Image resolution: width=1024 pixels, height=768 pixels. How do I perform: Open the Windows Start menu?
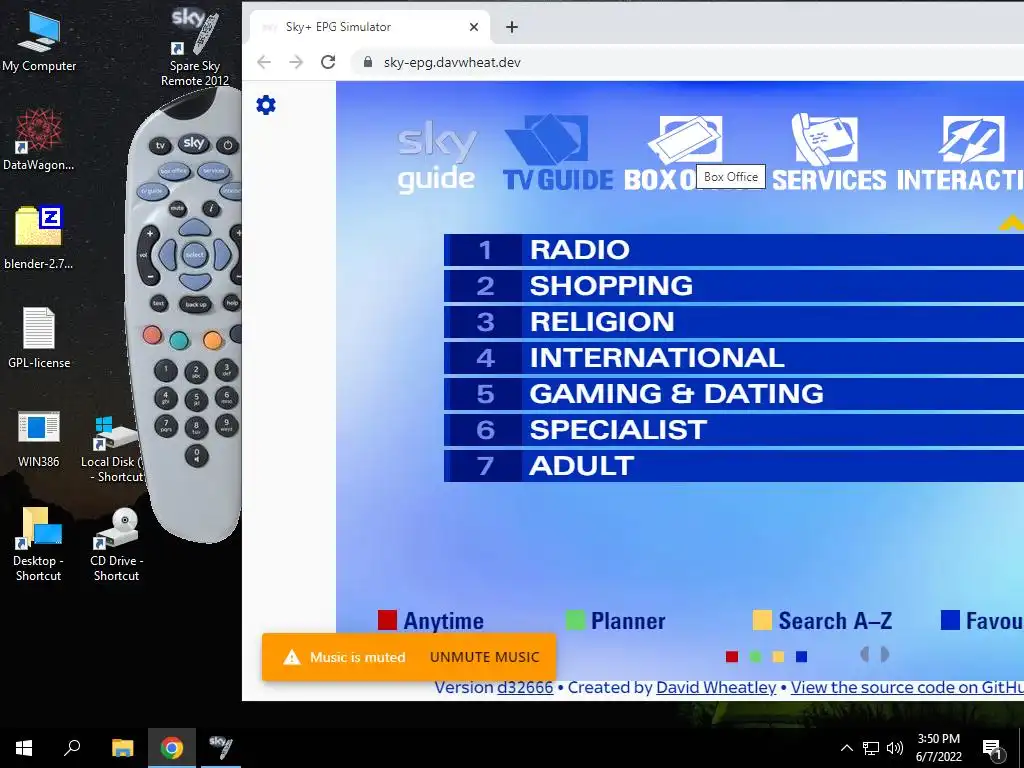click(x=24, y=748)
